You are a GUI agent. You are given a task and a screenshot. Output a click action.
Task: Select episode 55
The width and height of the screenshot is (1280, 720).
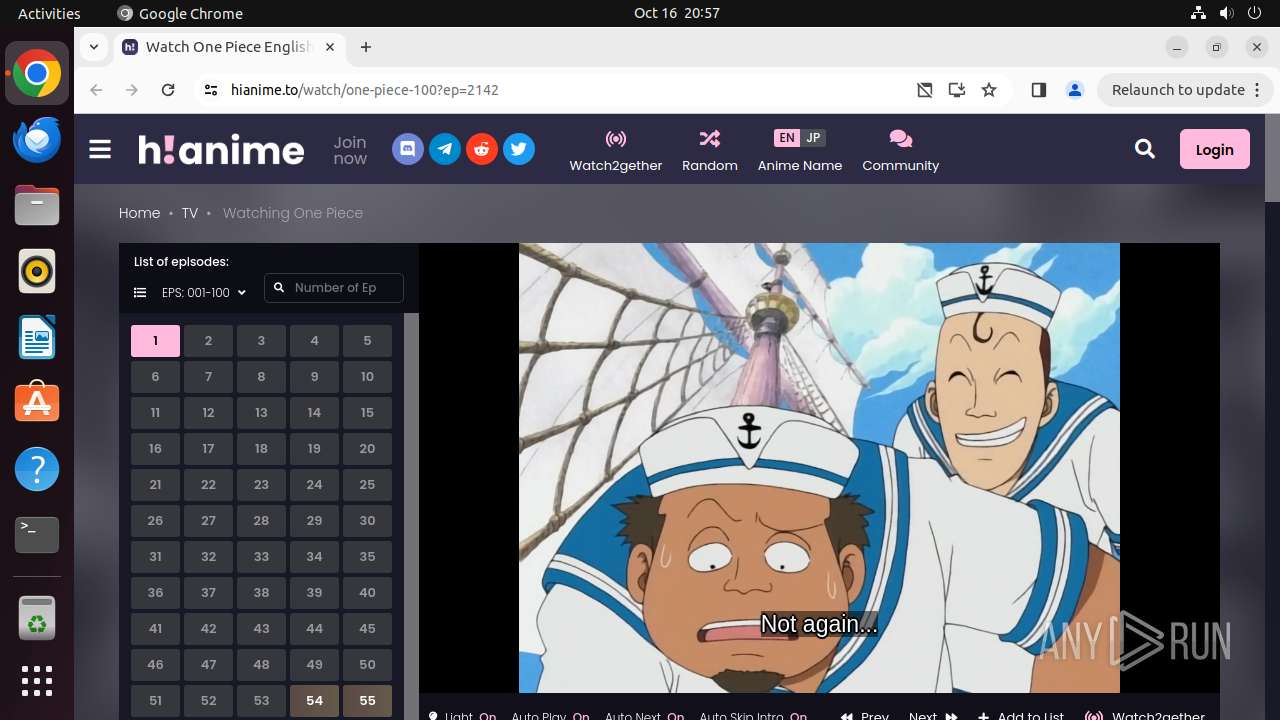point(367,701)
